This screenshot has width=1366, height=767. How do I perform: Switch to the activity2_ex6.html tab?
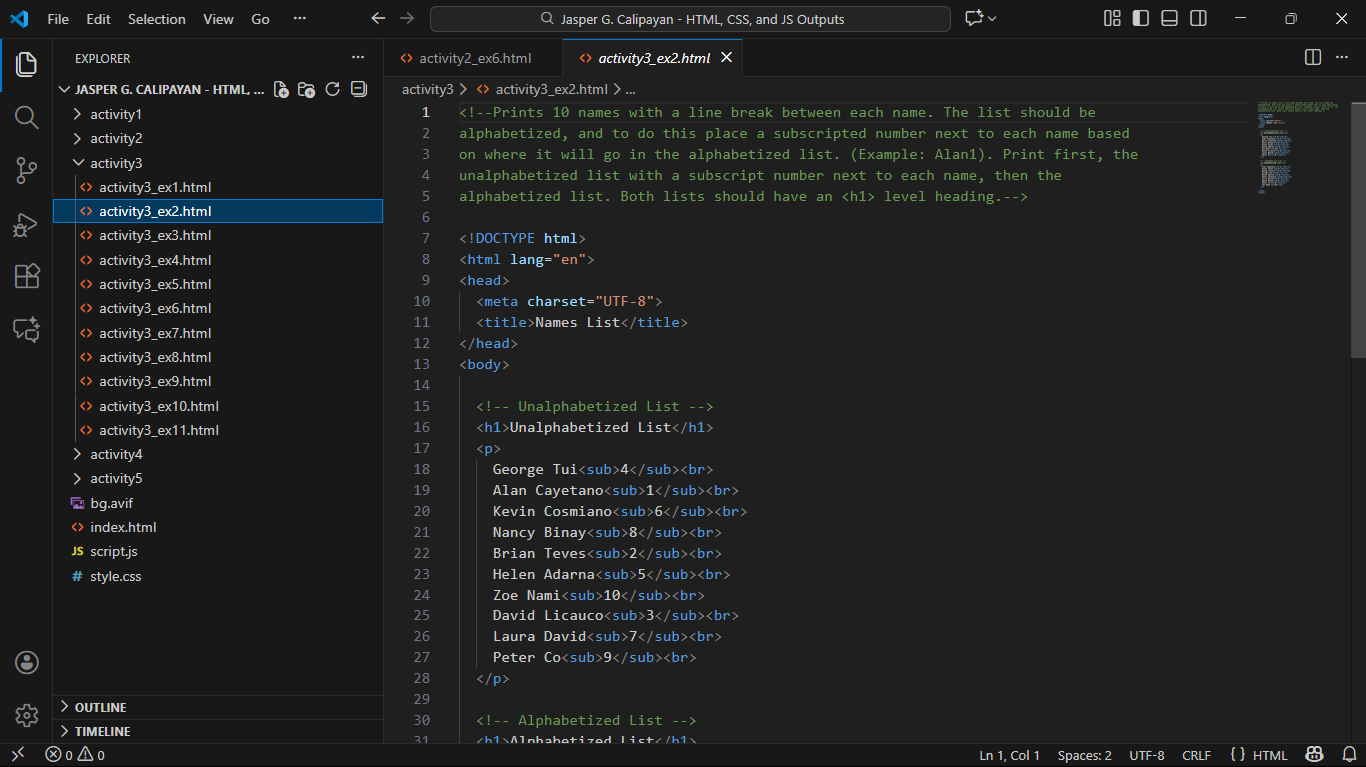(474, 58)
